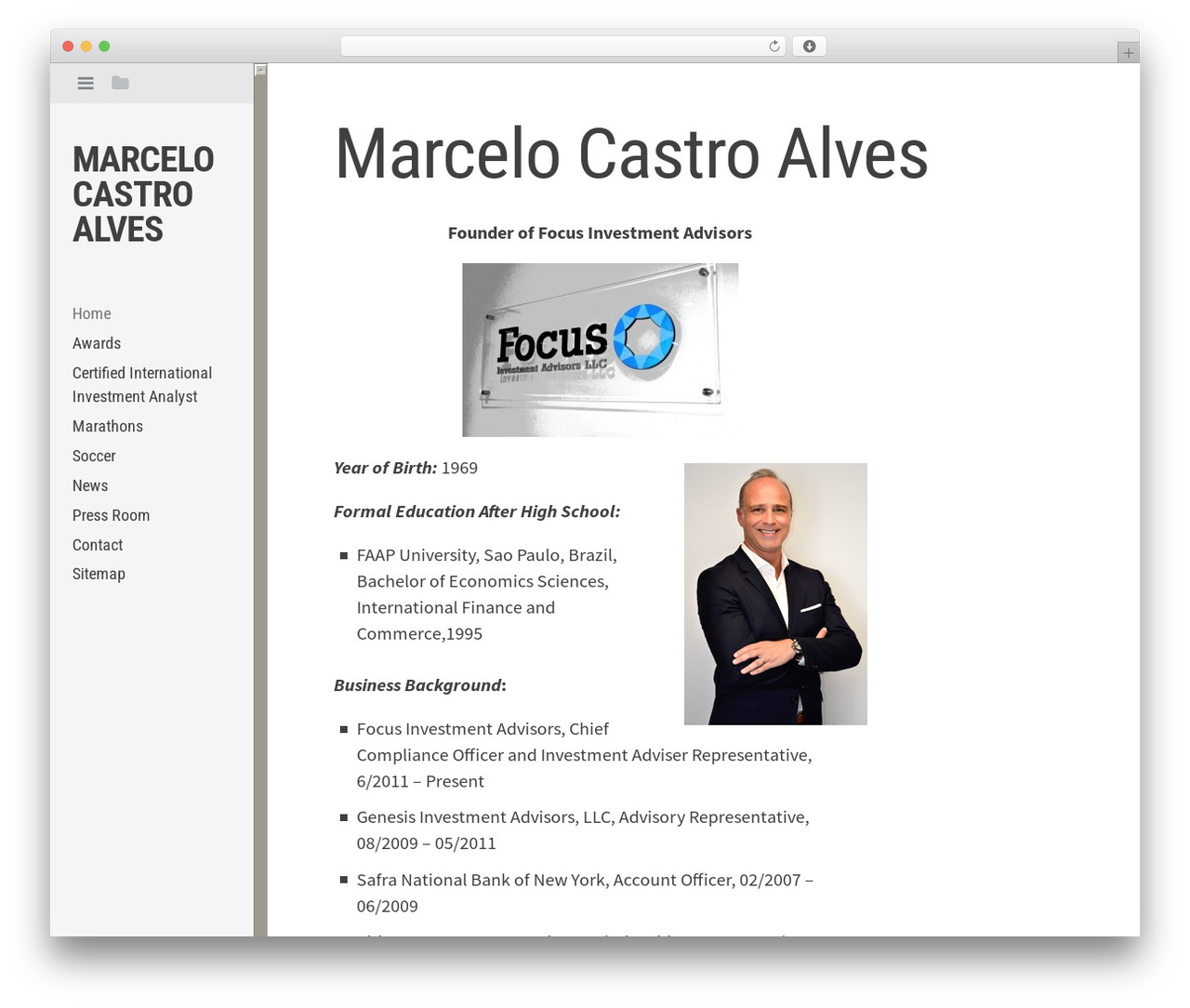Click the Focus Investment Advisors logo image

coord(600,350)
